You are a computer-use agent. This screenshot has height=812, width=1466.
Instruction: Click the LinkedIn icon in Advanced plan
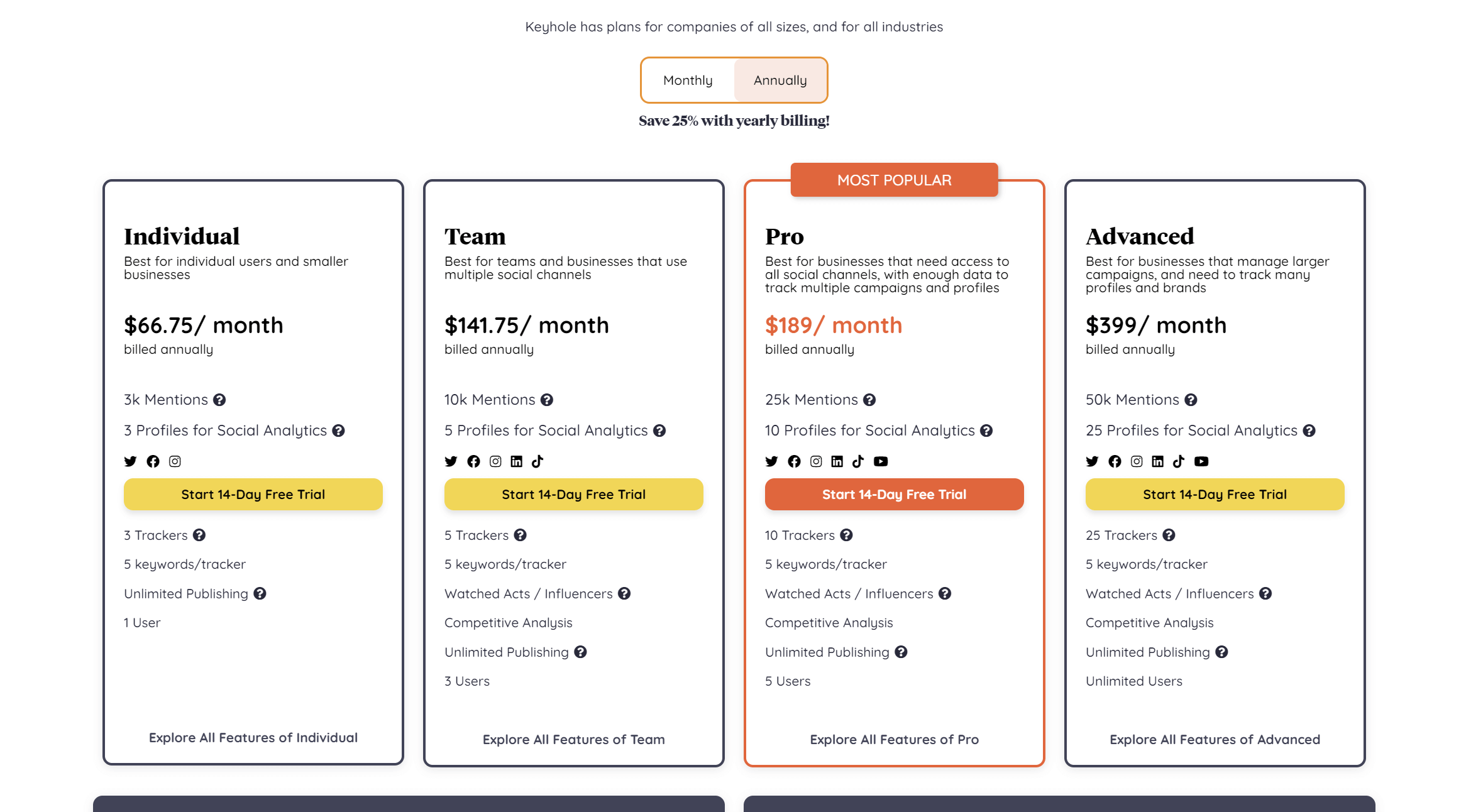[x=1157, y=461]
